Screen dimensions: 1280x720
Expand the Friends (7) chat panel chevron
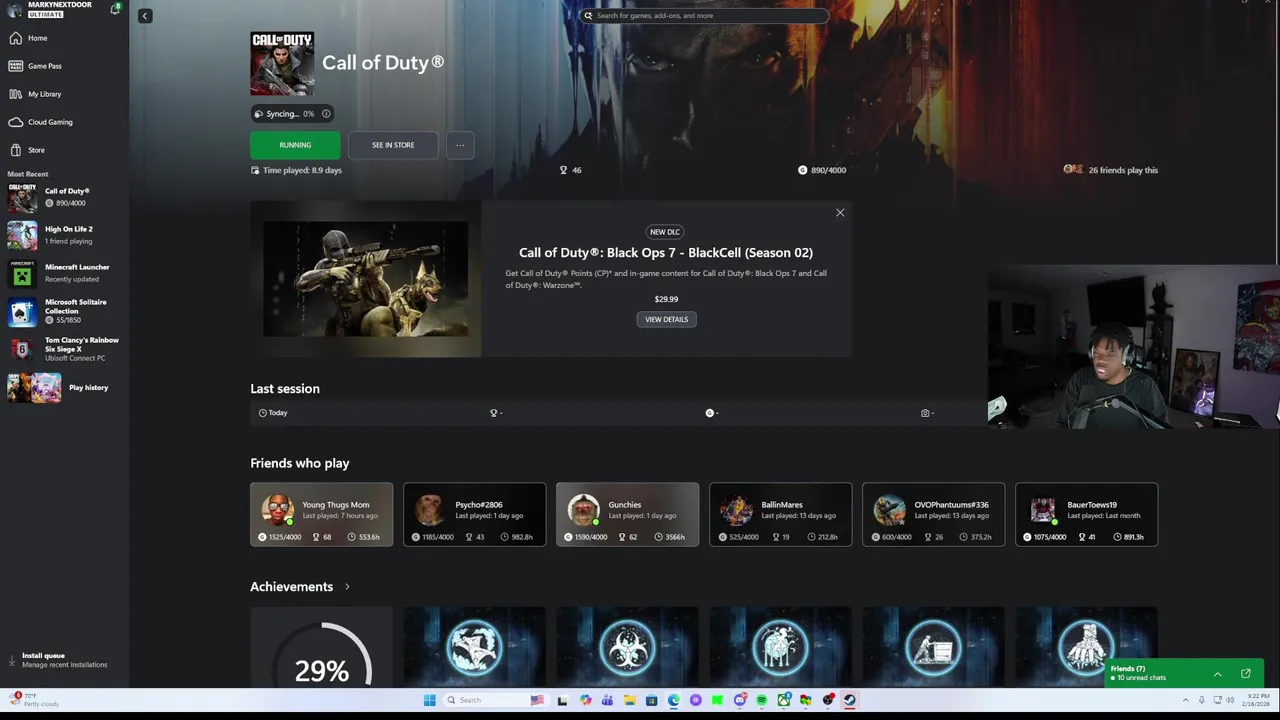point(1217,674)
